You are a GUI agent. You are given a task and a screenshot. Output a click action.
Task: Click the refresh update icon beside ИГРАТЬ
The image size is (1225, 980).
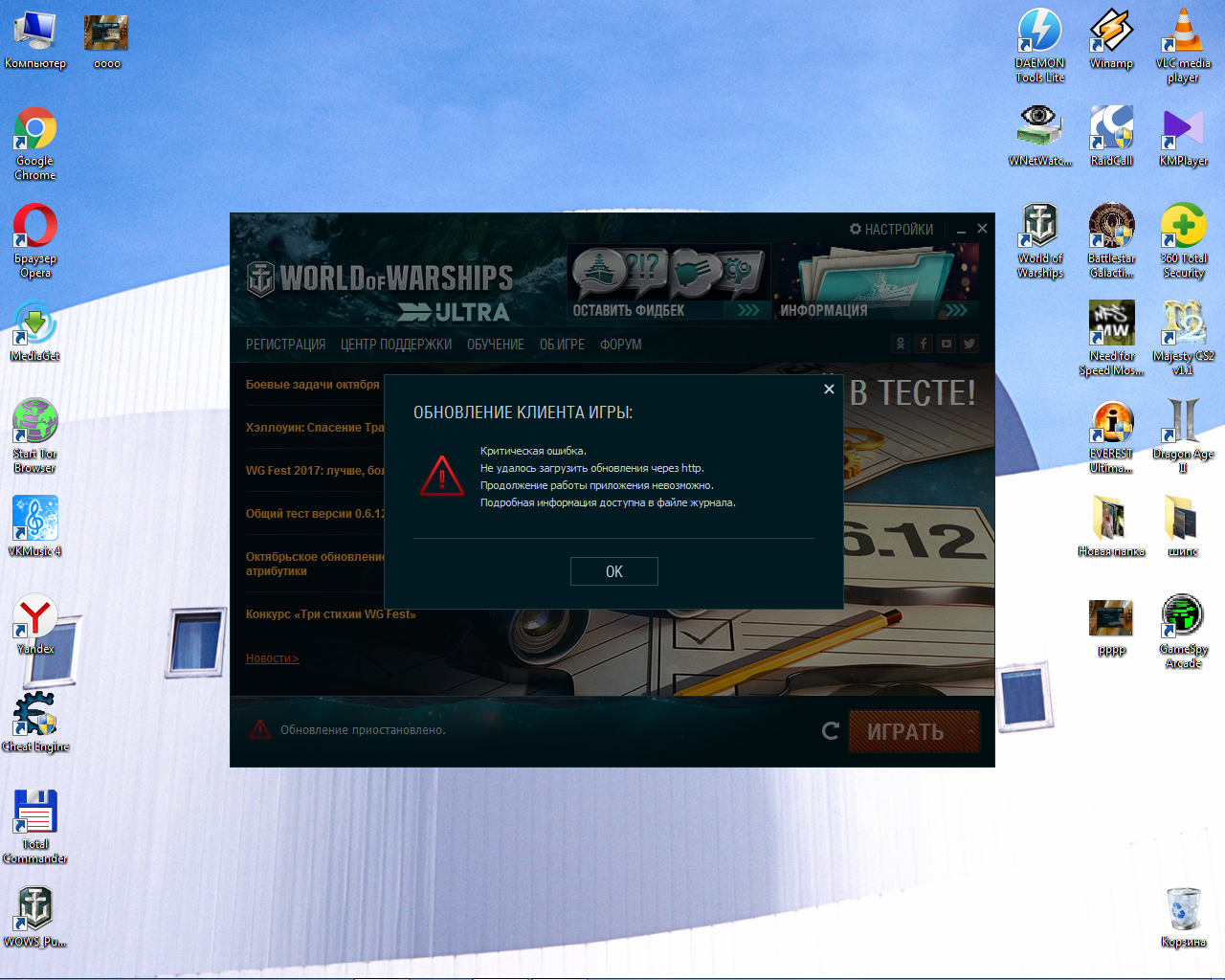(x=831, y=731)
